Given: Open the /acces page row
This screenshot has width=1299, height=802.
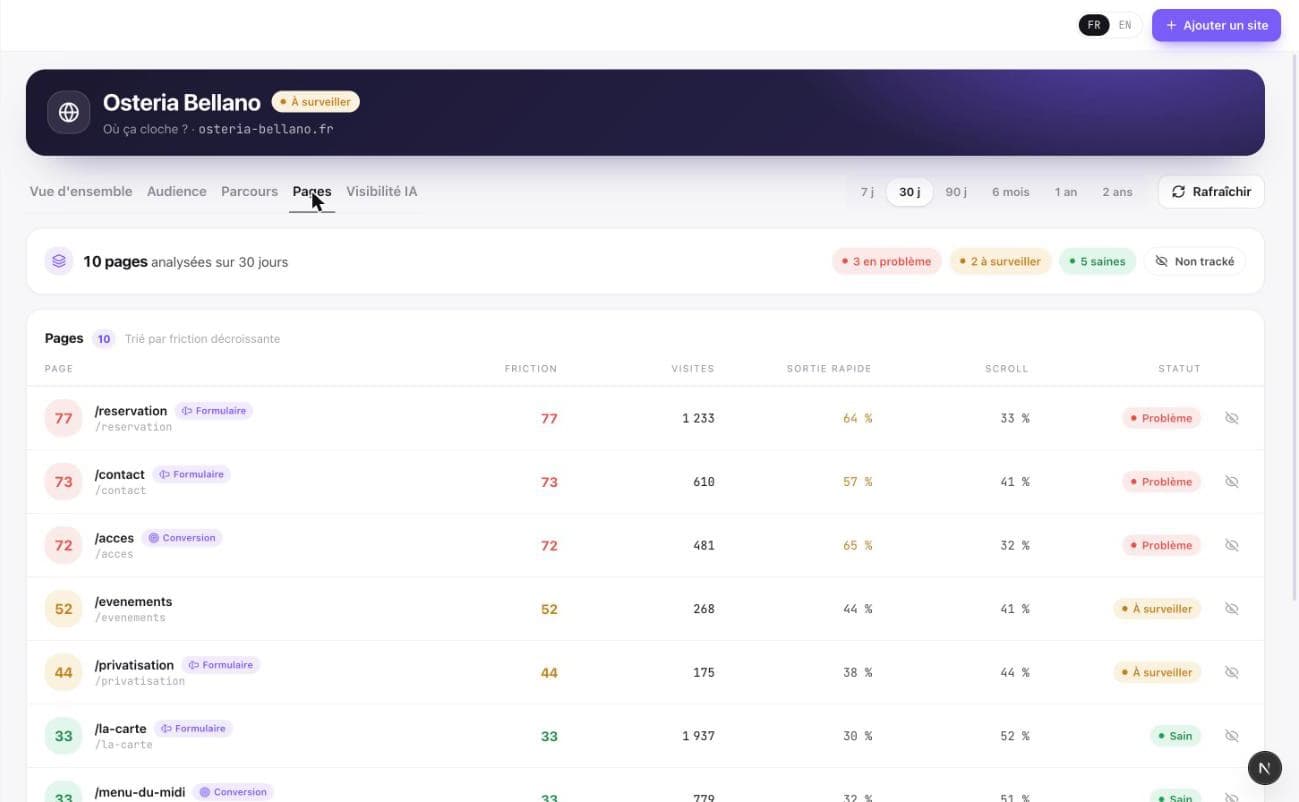Looking at the screenshot, I should (645, 545).
